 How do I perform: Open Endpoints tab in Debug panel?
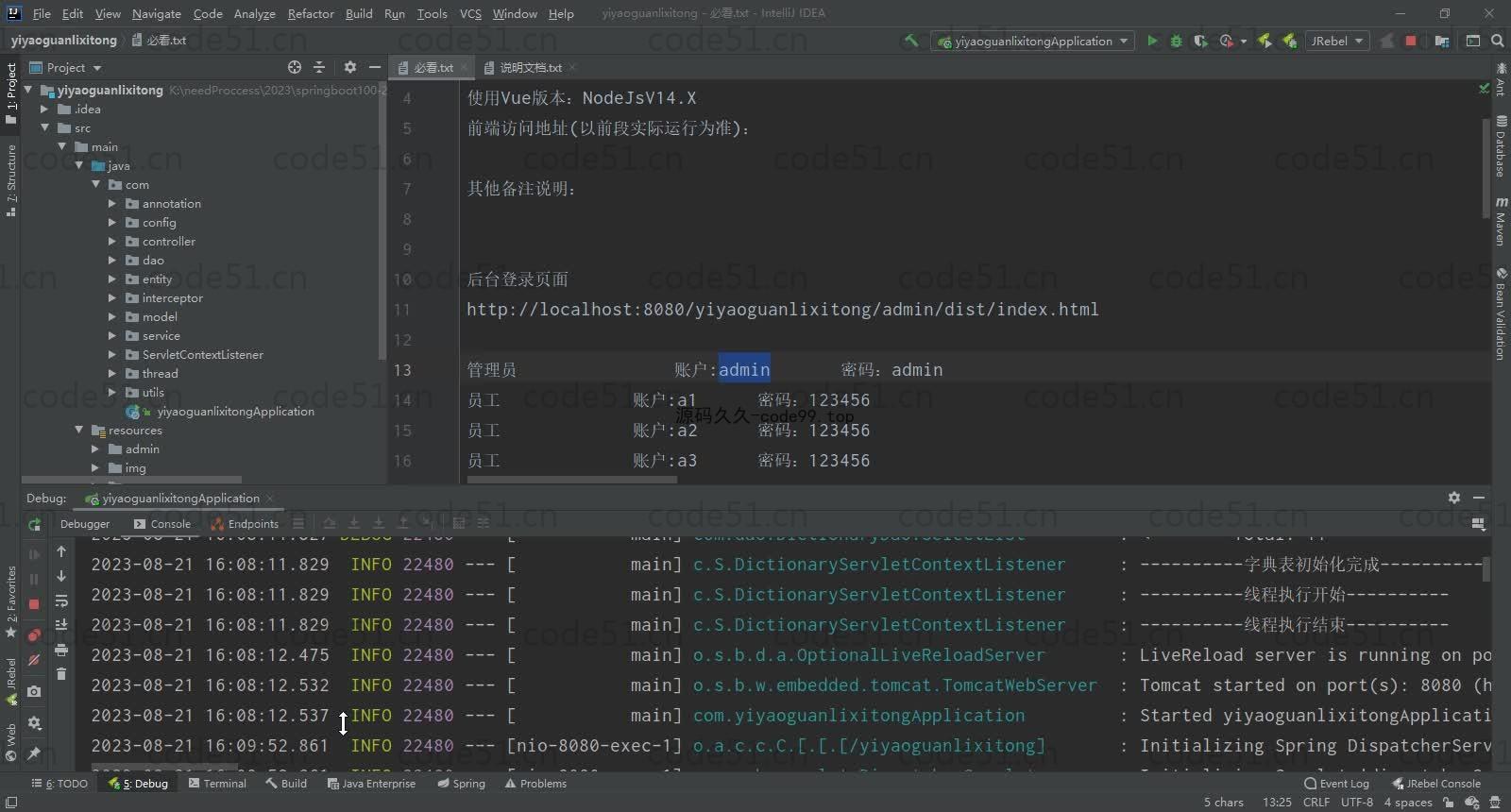point(245,524)
